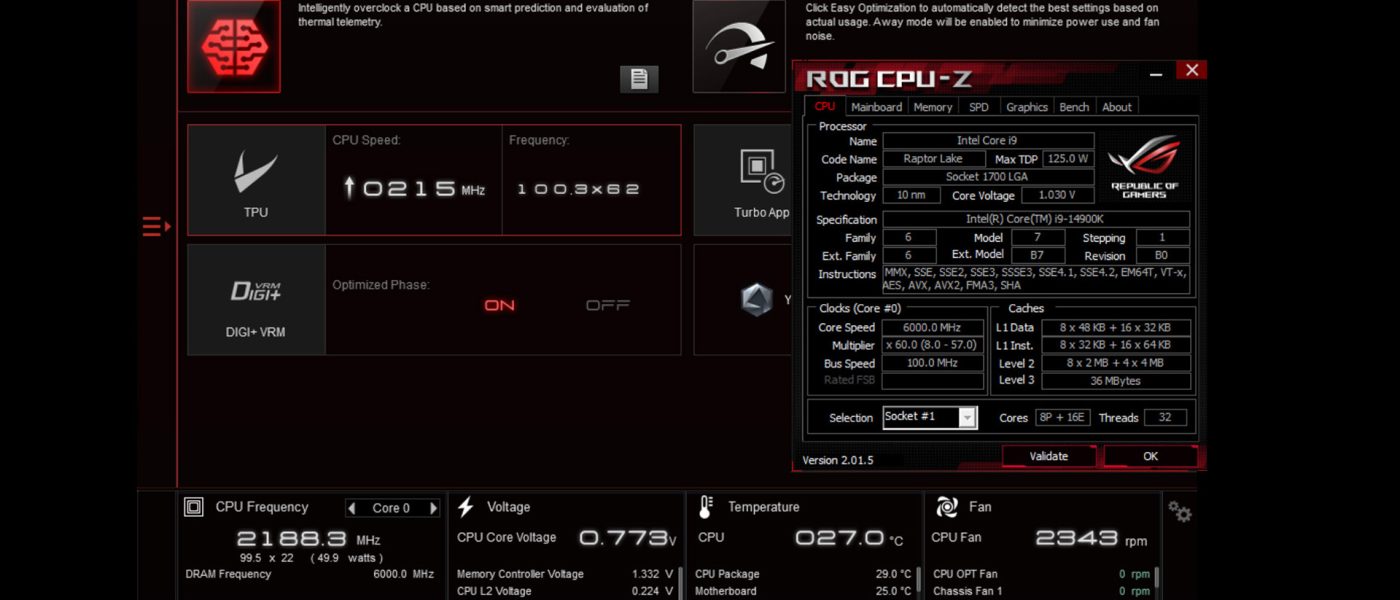Click the 6000.0 MHz core speed value
Screen dimensions: 1400x600
pos(932,327)
